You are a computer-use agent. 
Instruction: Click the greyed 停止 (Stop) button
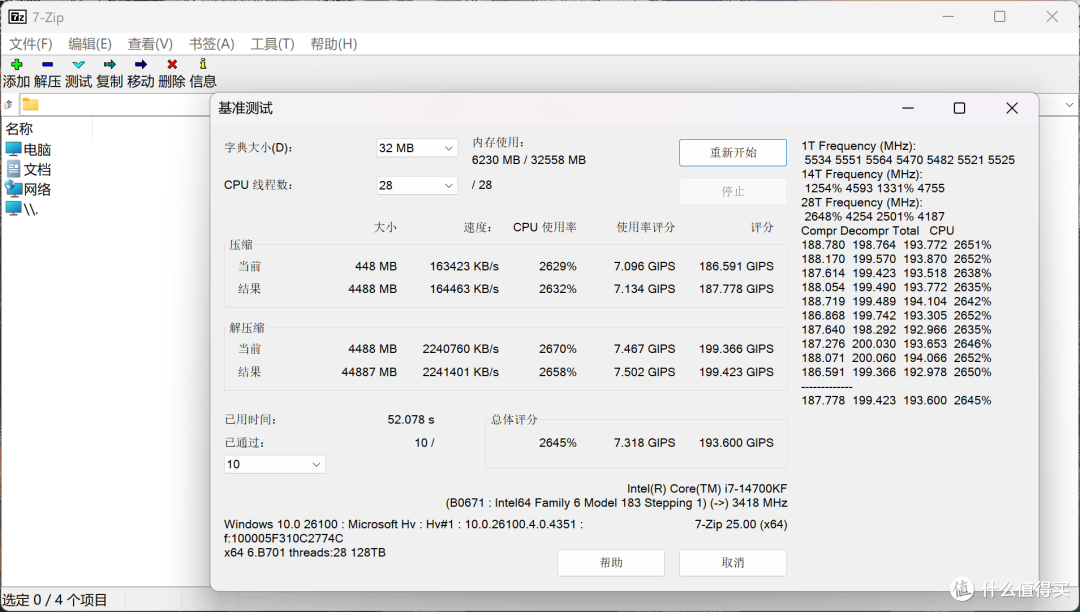[x=733, y=191]
